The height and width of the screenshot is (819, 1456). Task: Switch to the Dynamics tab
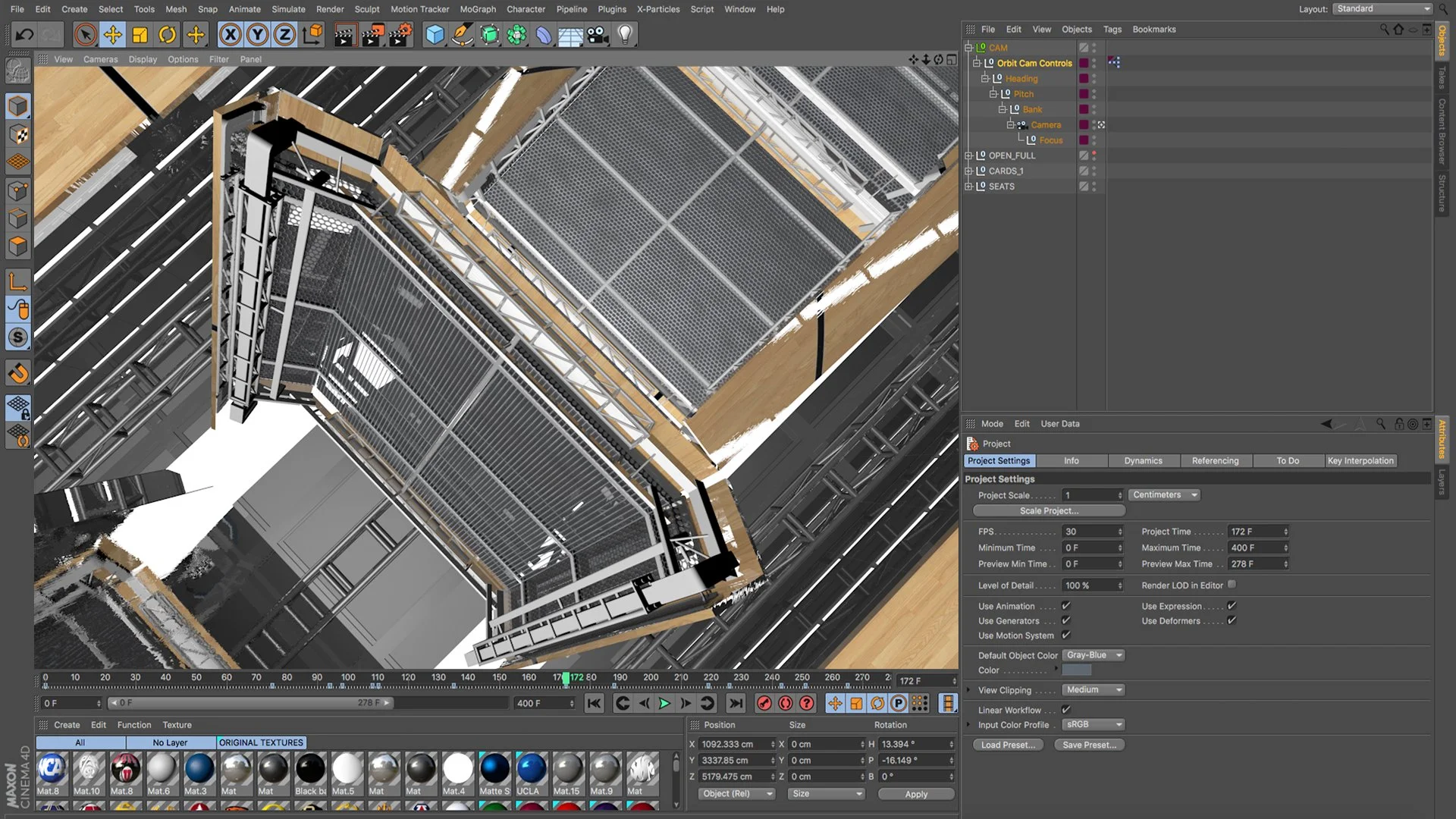[x=1143, y=461]
